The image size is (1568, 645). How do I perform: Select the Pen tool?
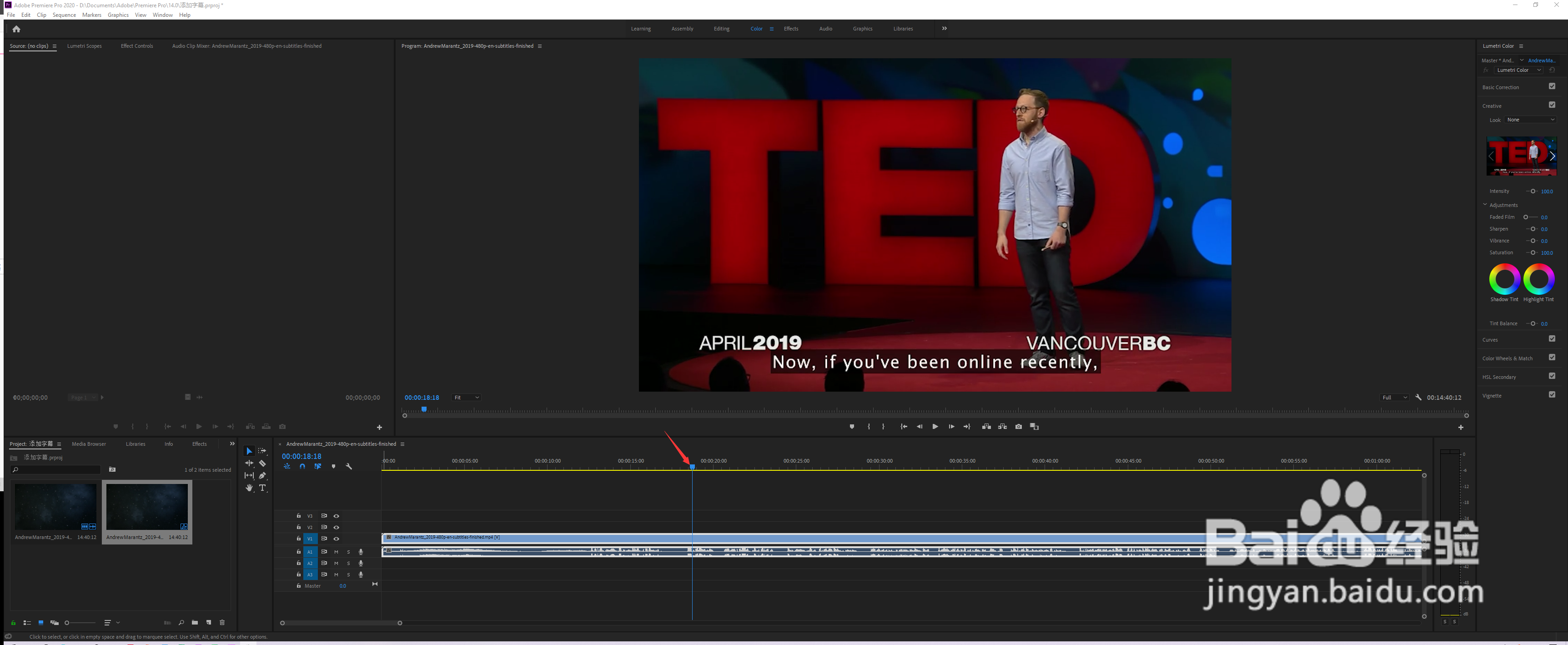pos(262,476)
